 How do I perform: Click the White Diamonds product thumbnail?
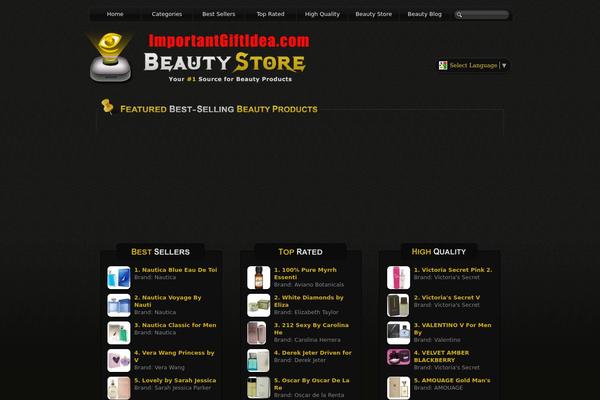(x=258, y=305)
